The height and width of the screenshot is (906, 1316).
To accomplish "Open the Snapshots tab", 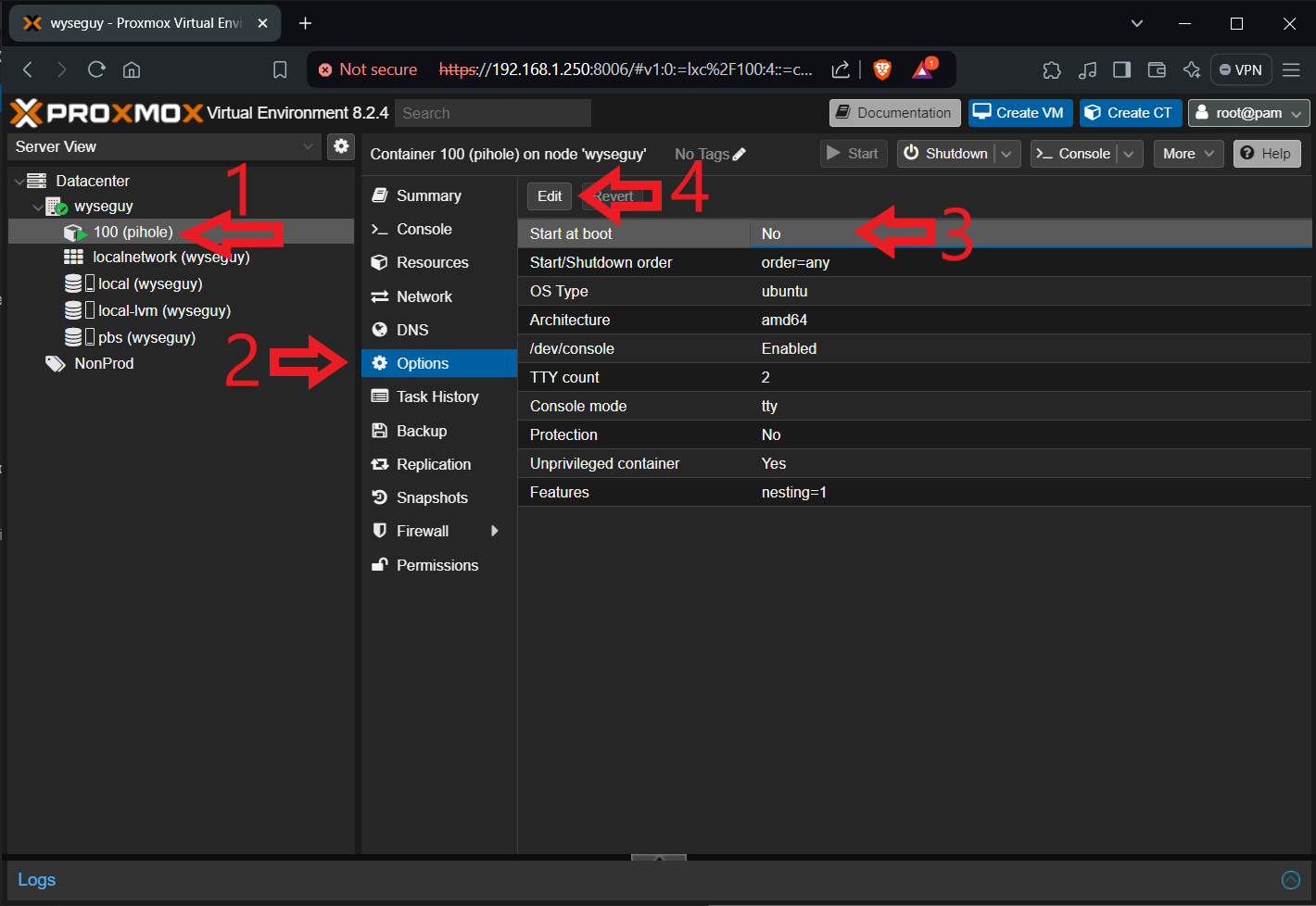I will tap(438, 497).
